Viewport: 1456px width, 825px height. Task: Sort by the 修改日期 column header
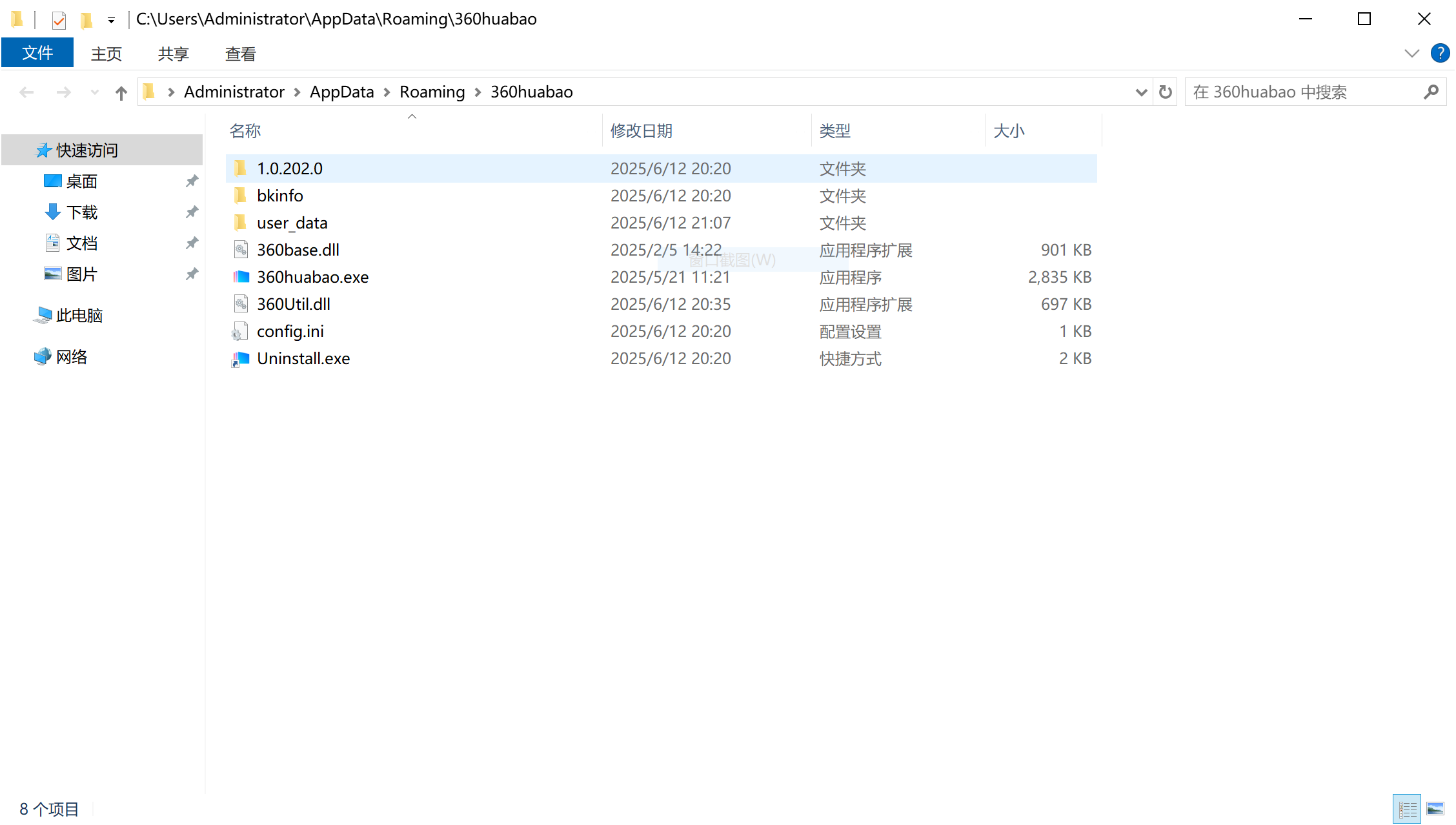click(x=642, y=131)
